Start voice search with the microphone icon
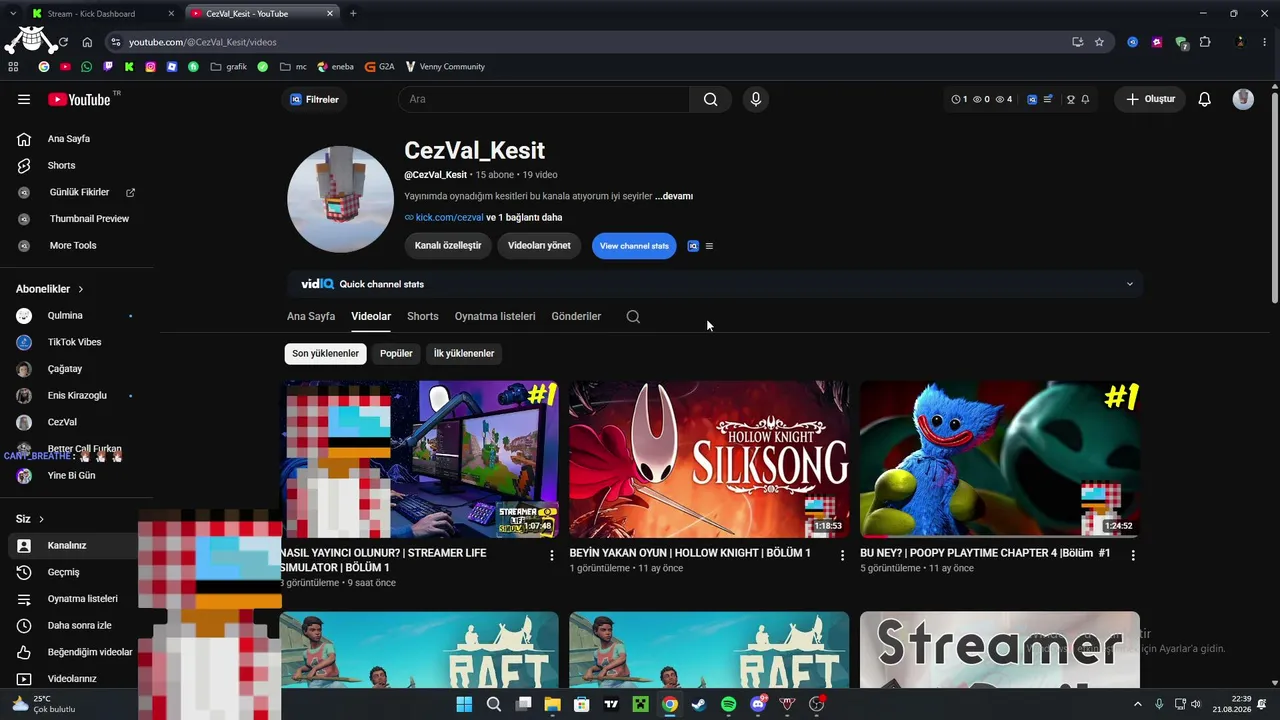1280x720 pixels. tap(755, 99)
